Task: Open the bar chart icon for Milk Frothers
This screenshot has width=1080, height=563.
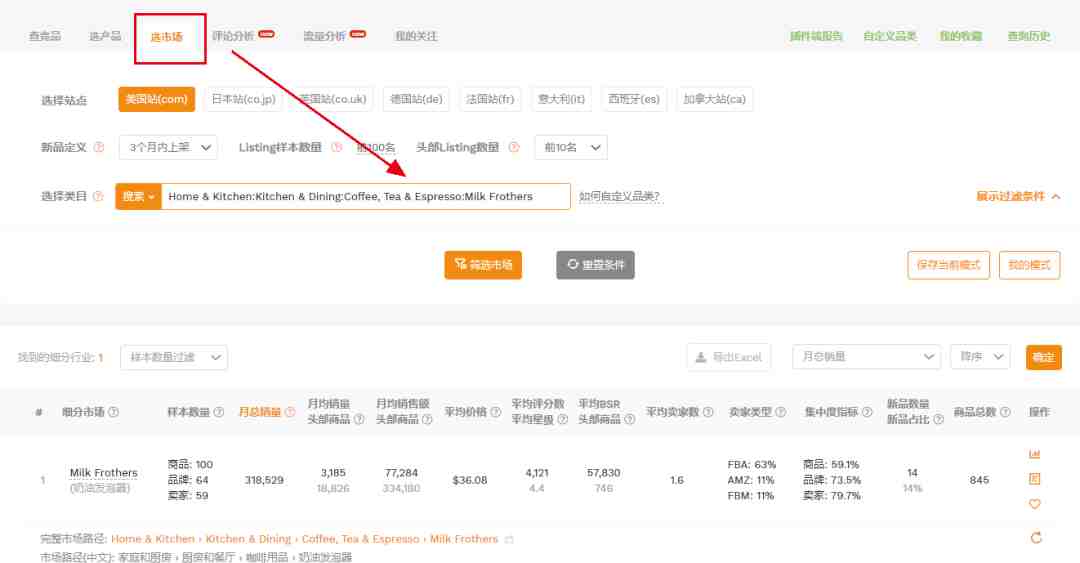Action: click(1034, 454)
